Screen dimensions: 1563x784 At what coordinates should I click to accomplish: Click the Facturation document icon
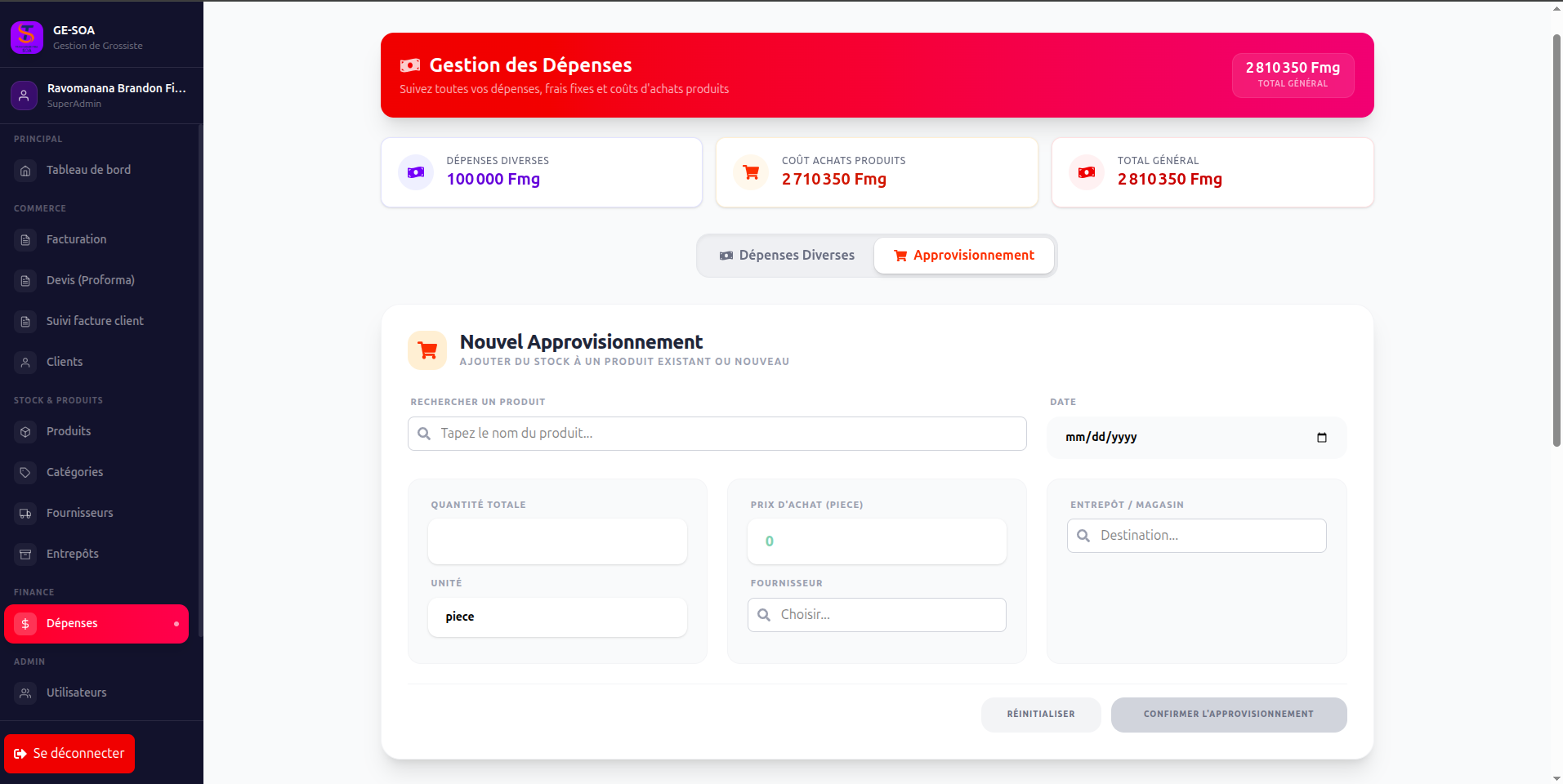[25, 240]
